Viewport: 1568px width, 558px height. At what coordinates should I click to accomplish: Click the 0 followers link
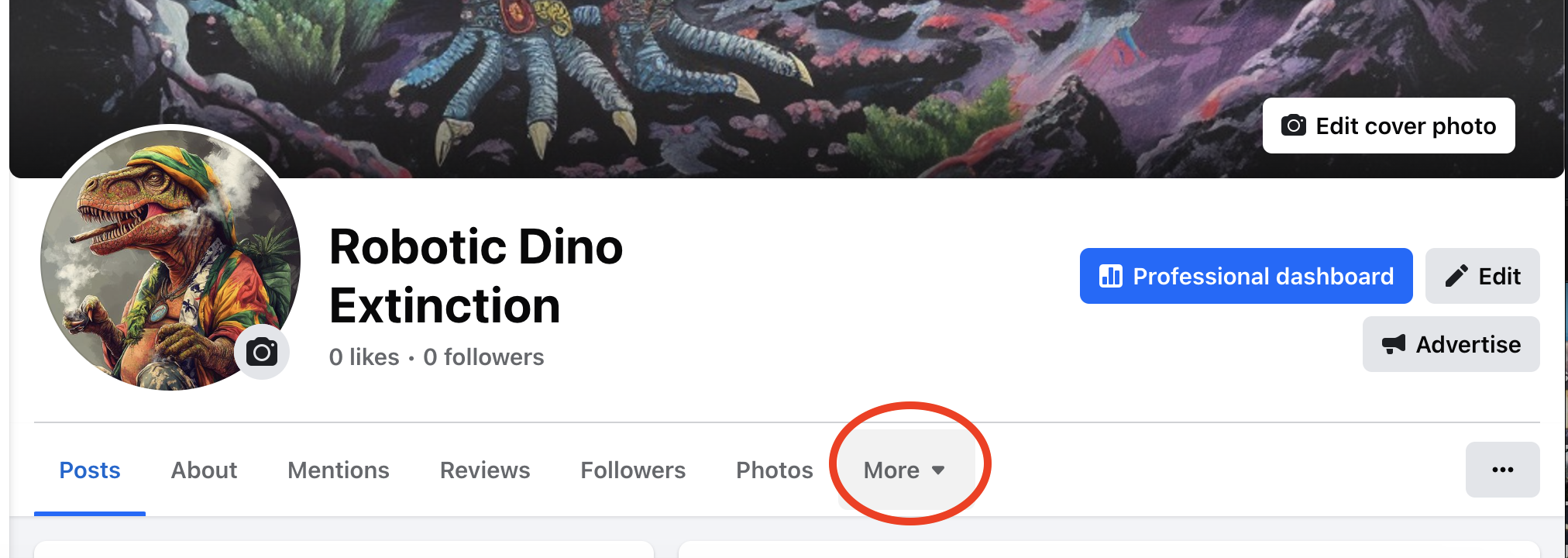(x=483, y=357)
